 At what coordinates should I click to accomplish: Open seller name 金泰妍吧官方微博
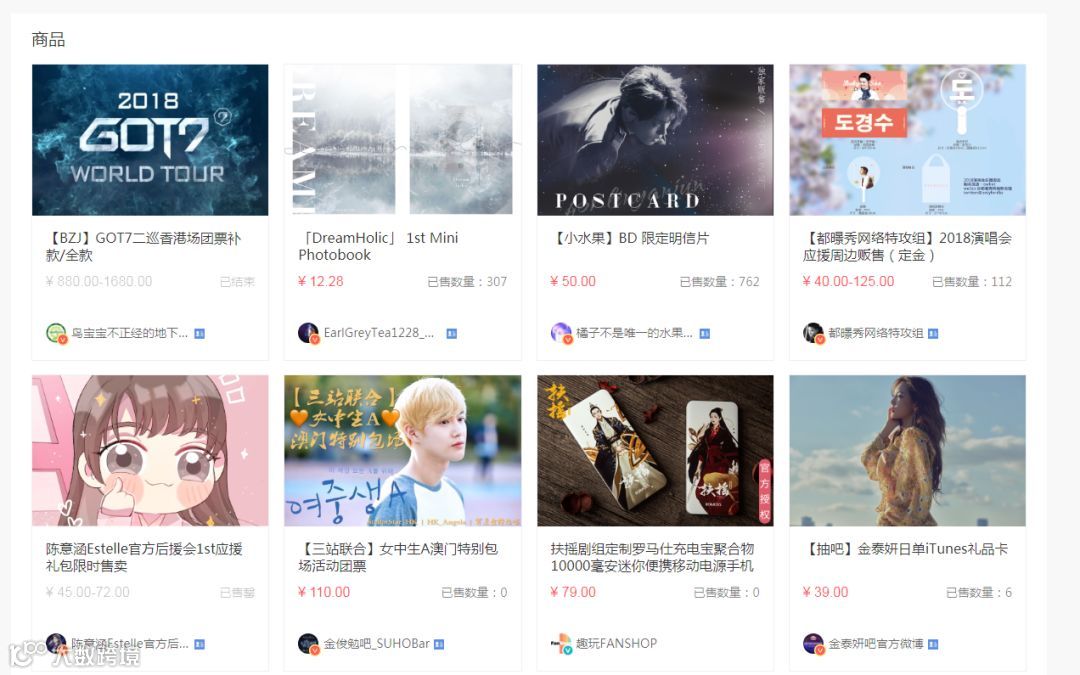pyautogui.click(x=875, y=644)
